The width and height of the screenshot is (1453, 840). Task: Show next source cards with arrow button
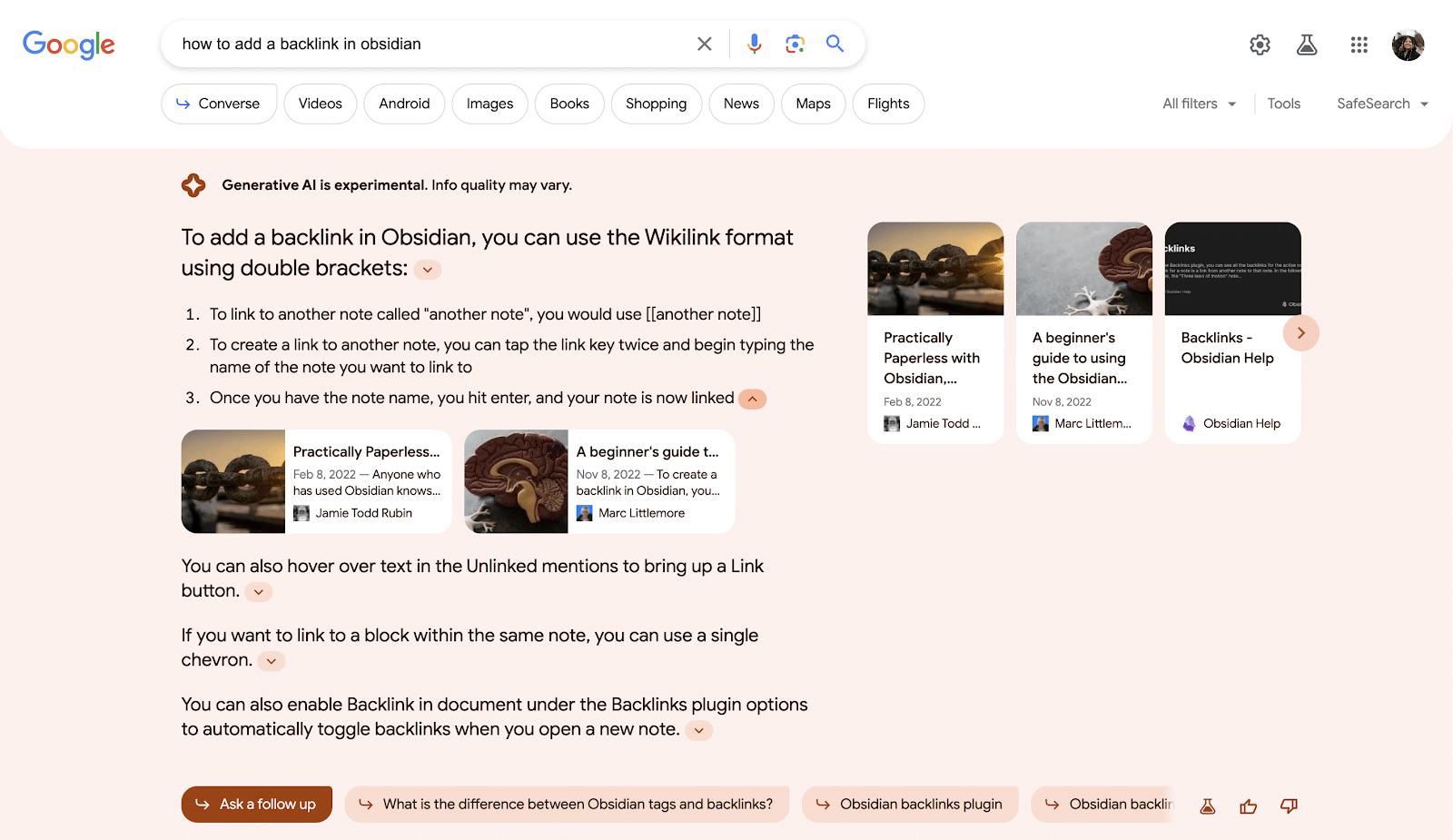pos(1300,333)
